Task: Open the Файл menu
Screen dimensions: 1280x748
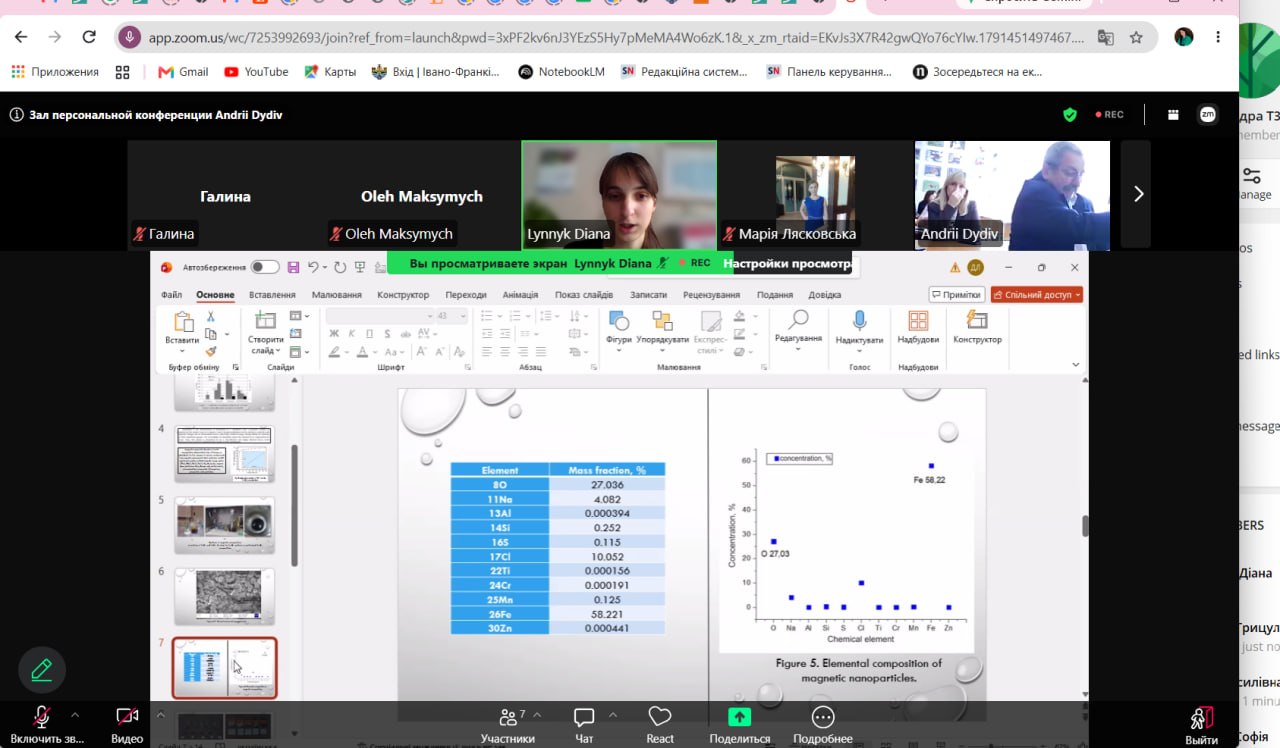Action: pos(171,295)
